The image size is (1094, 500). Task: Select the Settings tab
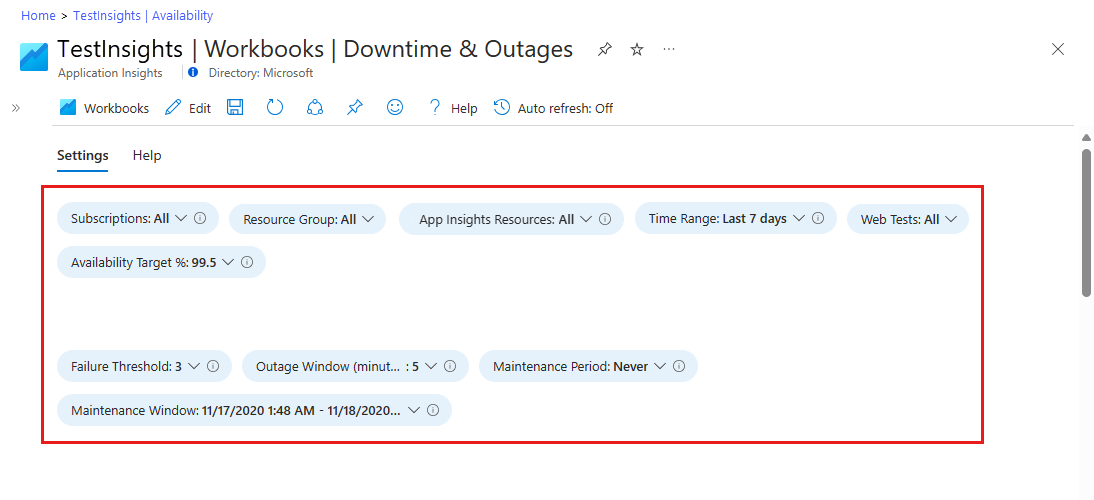click(x=82, y=156)
